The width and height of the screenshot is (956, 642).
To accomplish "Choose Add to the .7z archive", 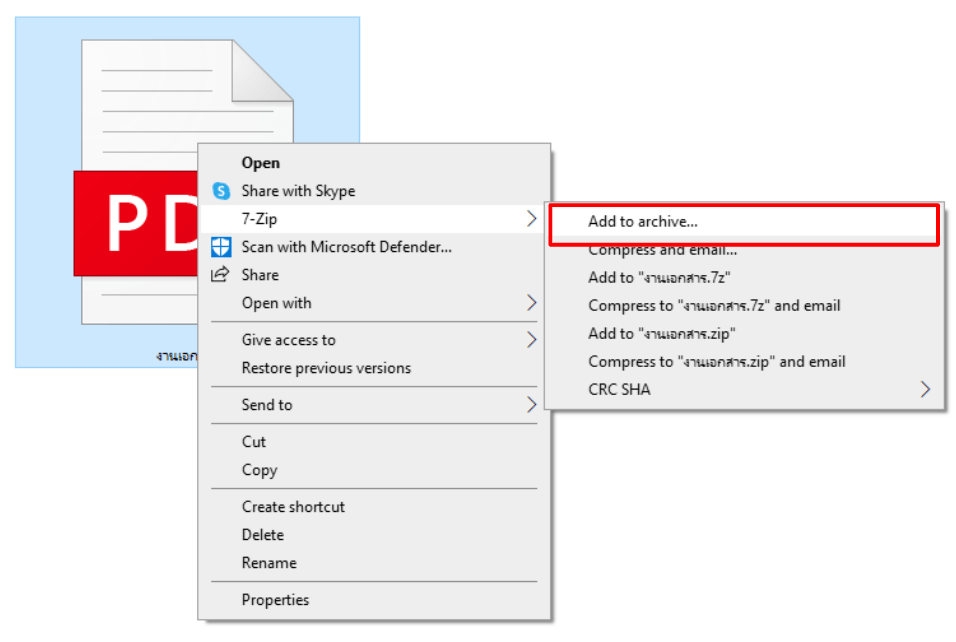I will [744, 277].
